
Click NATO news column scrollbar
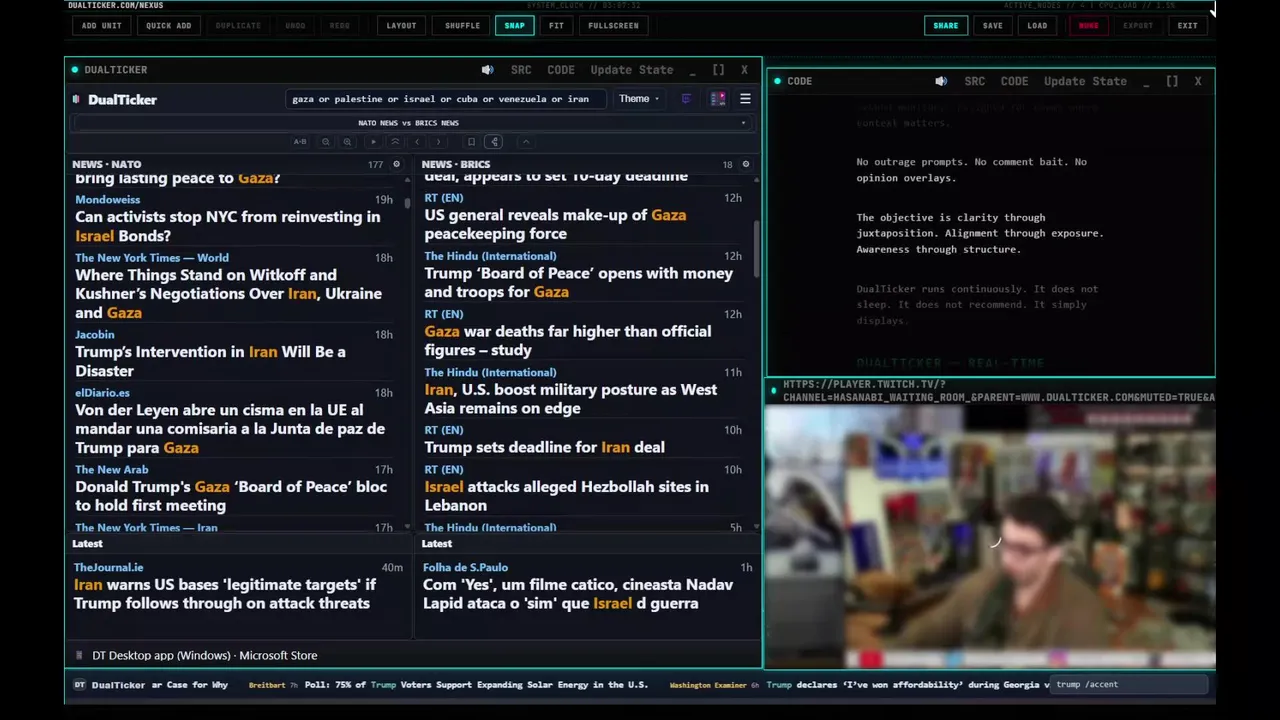[407, 202]
